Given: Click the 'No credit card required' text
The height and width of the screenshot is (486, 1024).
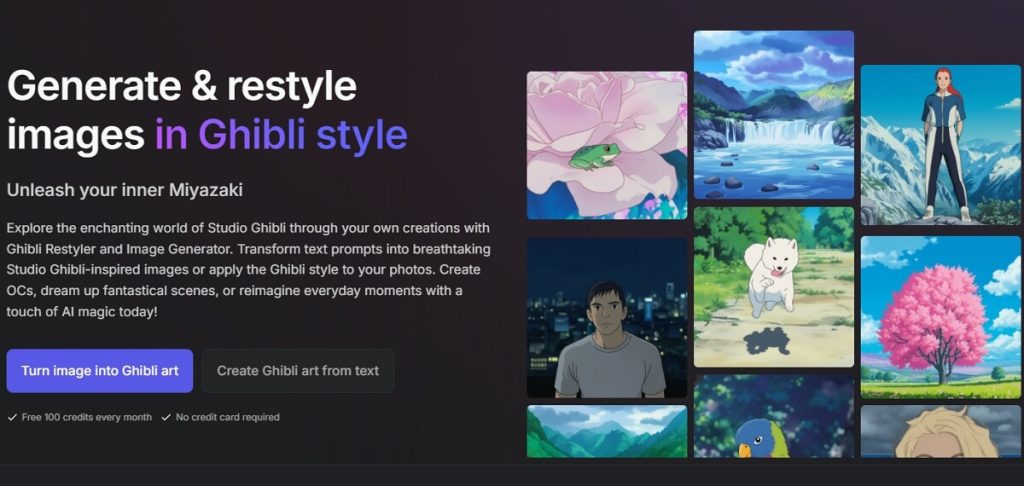Looking at the screenshot, I should (227, 417).
